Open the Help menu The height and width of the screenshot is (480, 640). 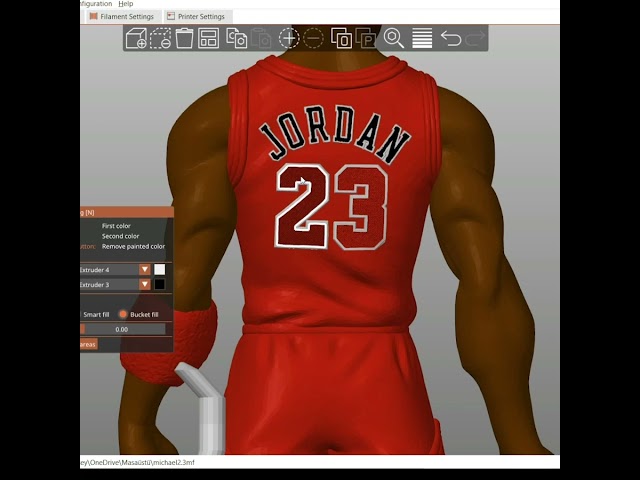126,4
